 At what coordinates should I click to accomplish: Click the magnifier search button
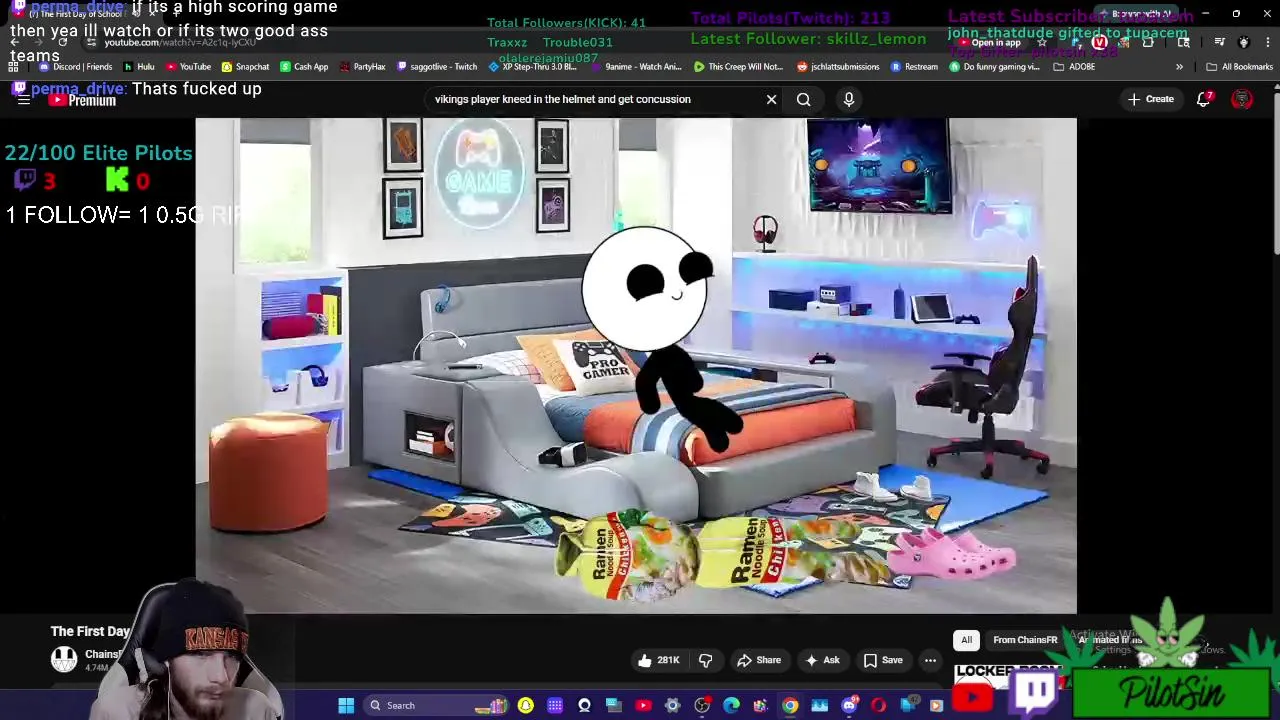(803, 99)
